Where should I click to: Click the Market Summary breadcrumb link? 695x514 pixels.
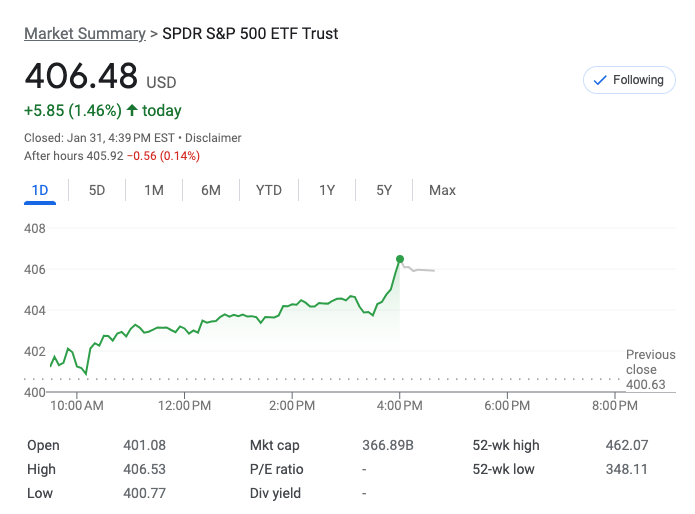[84, 34]
